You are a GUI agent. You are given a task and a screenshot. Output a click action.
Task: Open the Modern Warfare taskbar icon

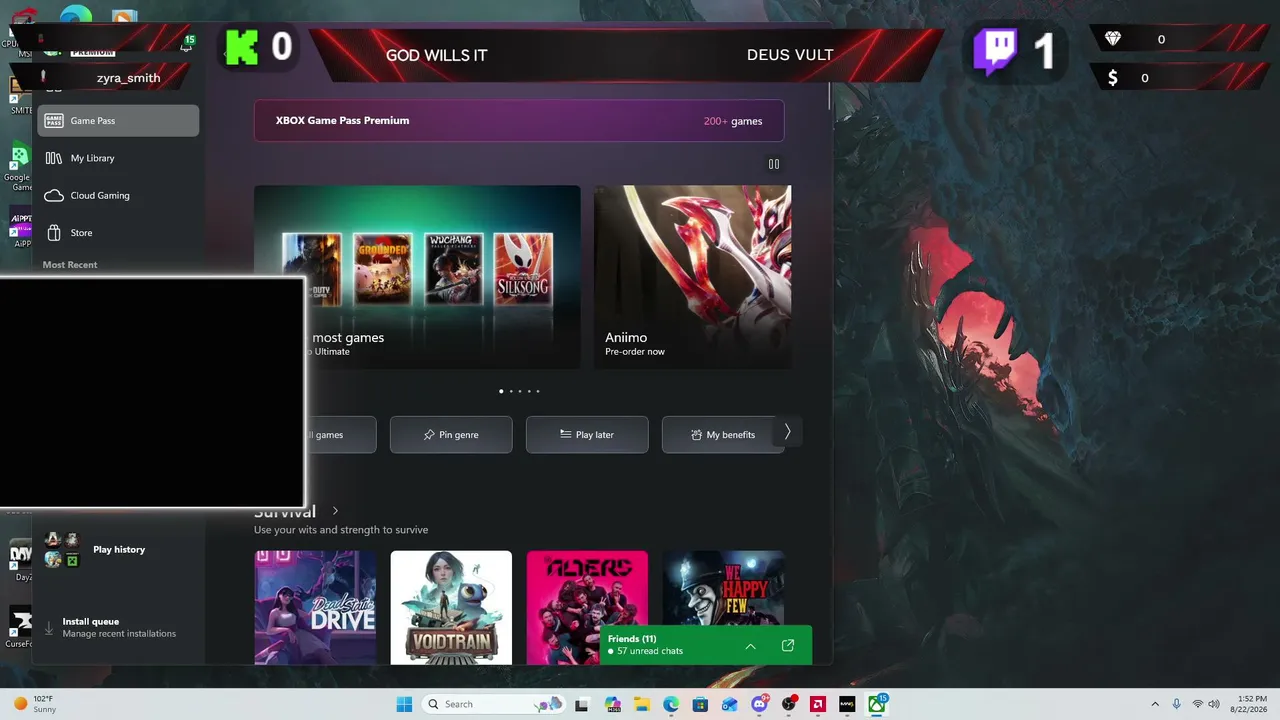(847, 704)
